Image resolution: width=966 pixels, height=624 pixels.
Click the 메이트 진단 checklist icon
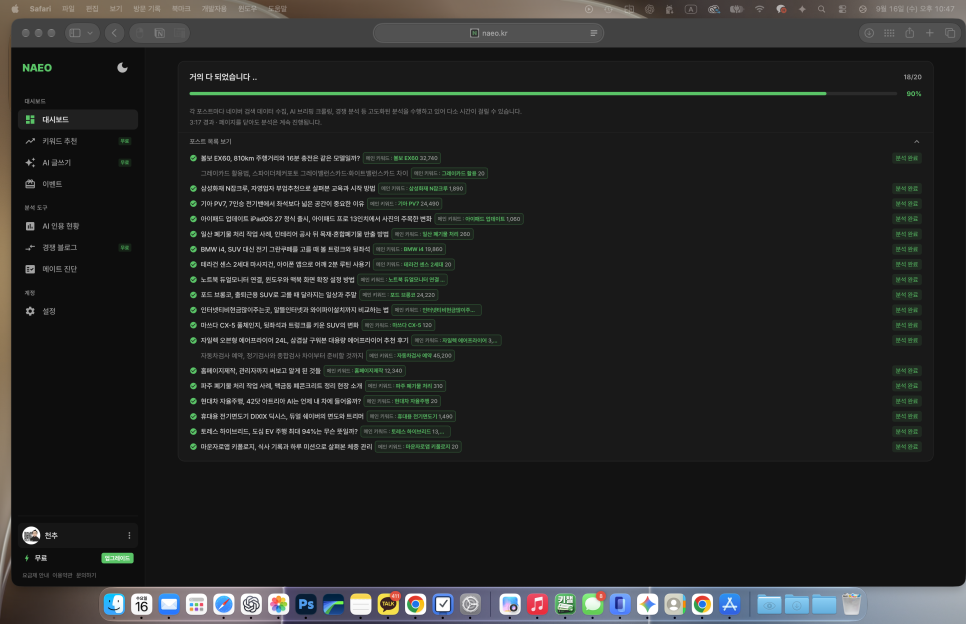click(x=30, y=269)
